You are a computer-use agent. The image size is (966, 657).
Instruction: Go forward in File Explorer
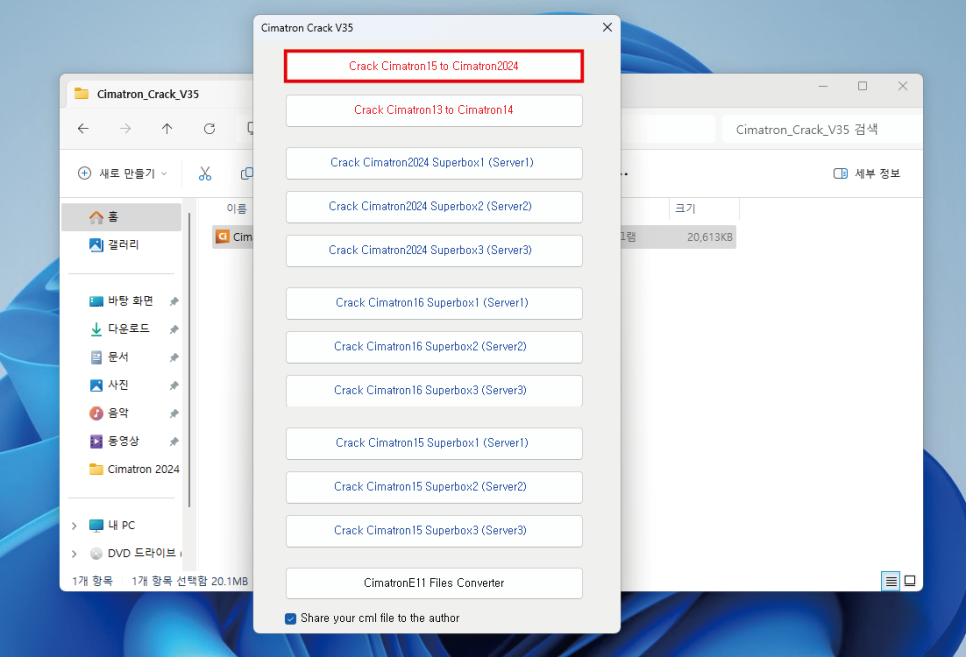(x=125, y=128)
